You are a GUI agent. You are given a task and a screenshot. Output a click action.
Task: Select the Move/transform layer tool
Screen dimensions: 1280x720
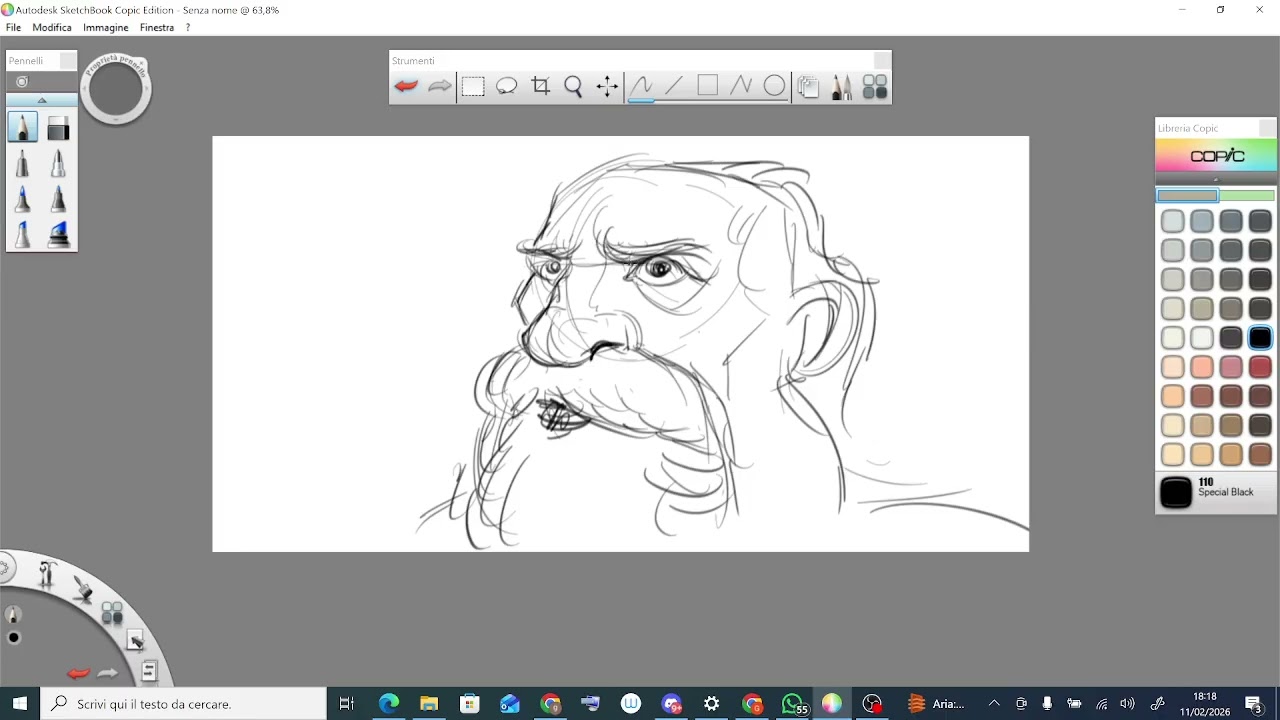pos(607,86)
